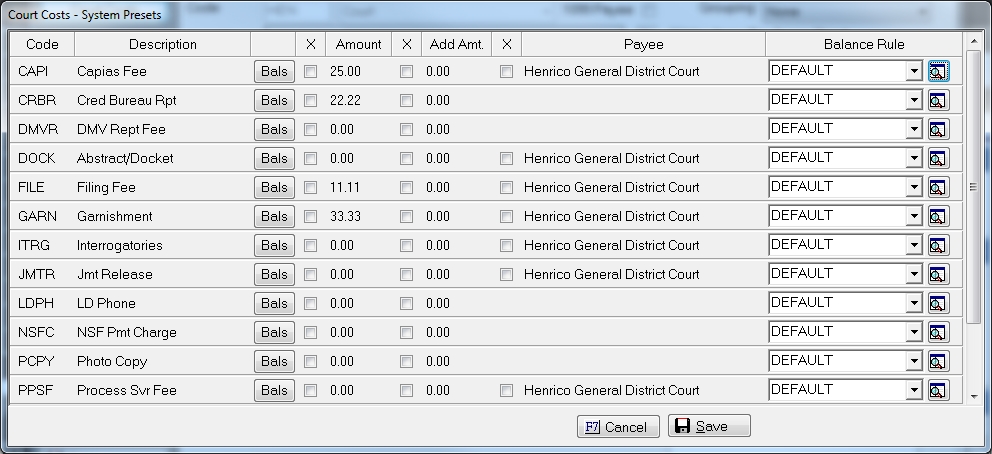Screen dimensions: 992x454
Task: Open balance rule lookup for Filing Fee
Action: (x=938, y=187)
